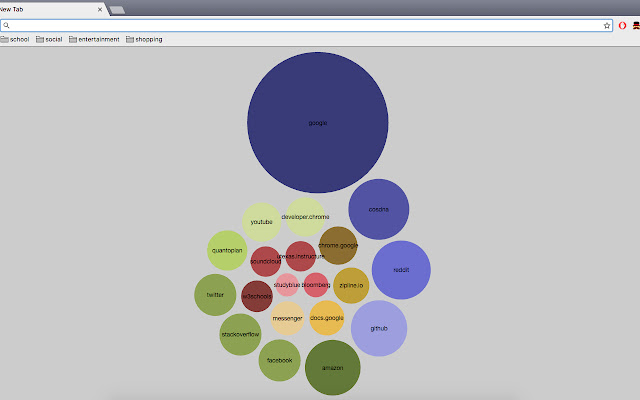Screen dimensions: 640x400
Task: Select the amazon bubble
Action: [x=333, y=368]
